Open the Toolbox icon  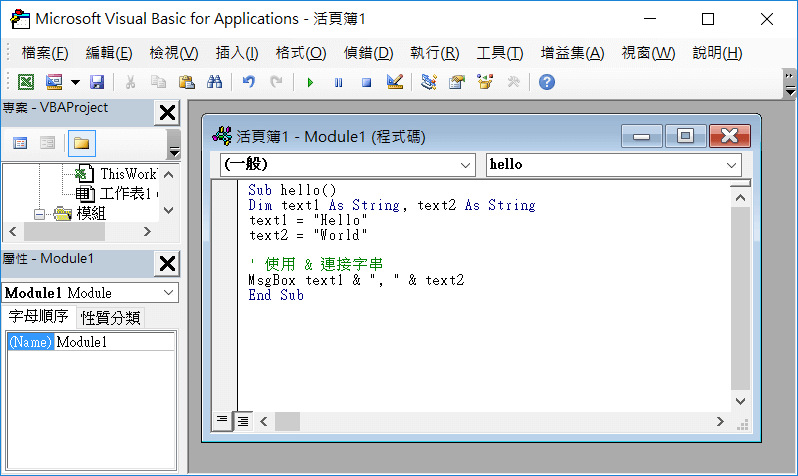click(x=513, y=82)
